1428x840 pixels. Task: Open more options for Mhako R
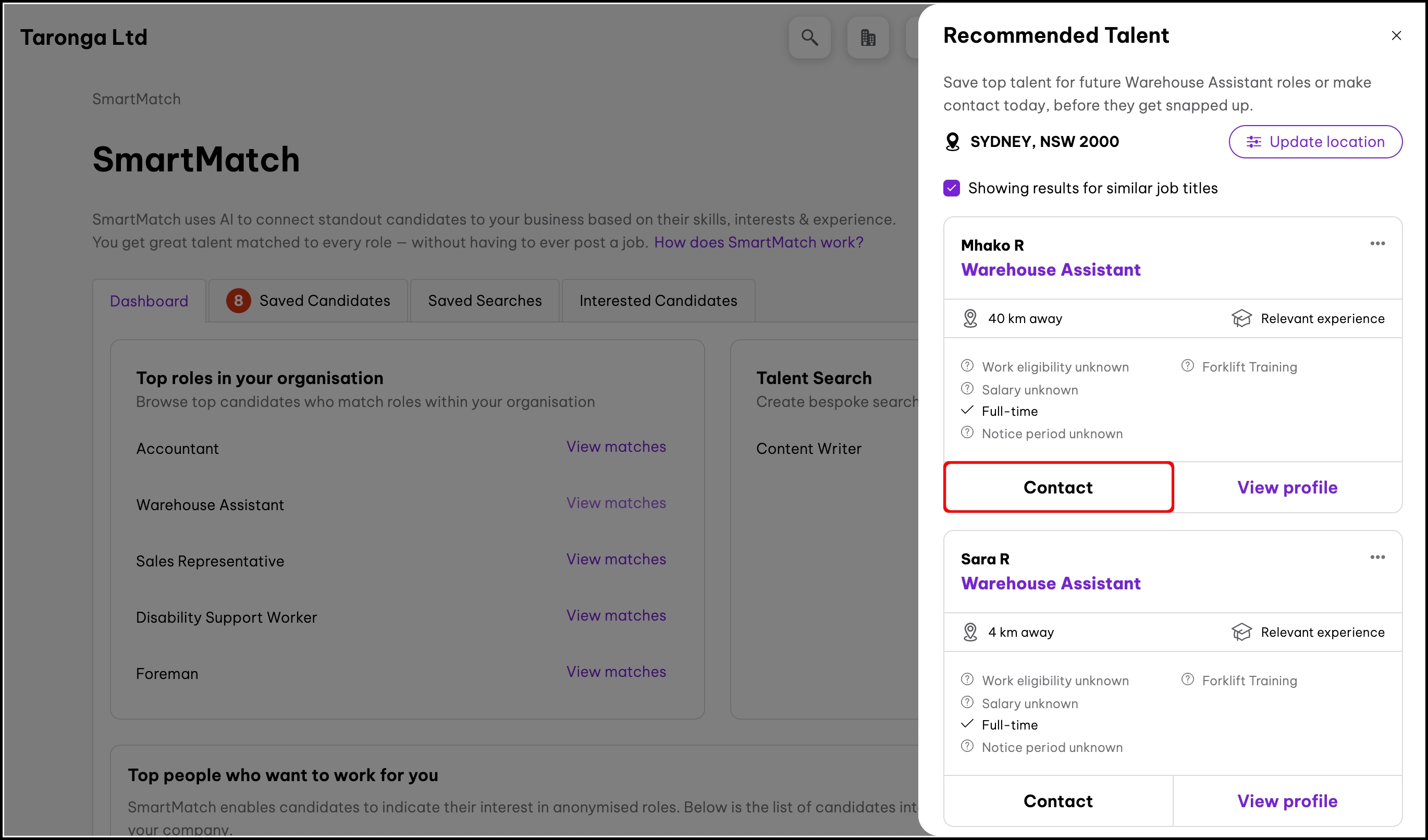click(x=1377, y=243)
